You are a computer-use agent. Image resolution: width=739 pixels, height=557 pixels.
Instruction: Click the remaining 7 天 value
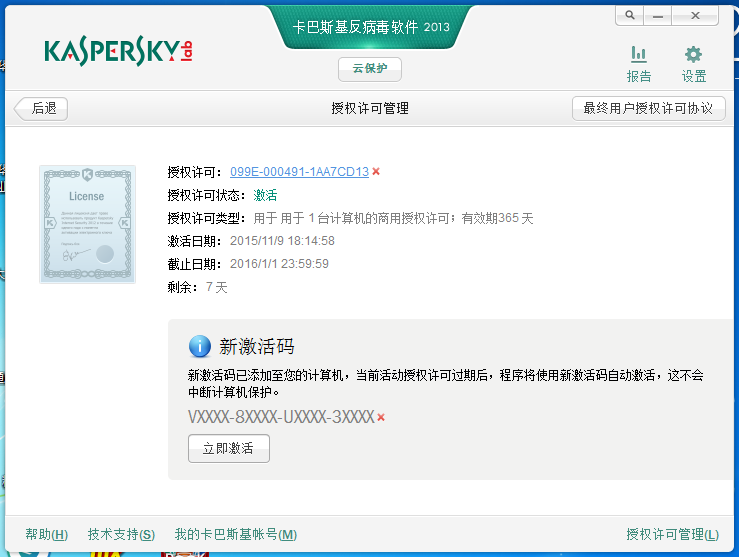[x=217, y=287]
